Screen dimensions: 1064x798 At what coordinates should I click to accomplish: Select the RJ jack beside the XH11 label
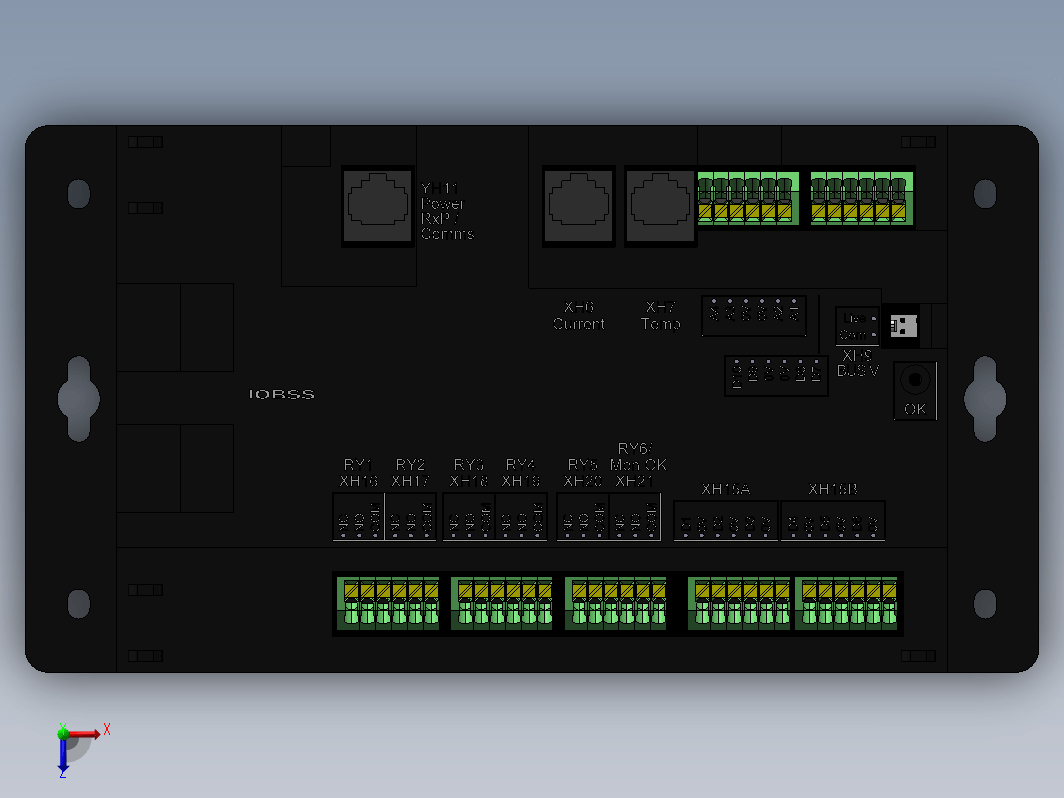pyautogui.click(x=378, y=206)
